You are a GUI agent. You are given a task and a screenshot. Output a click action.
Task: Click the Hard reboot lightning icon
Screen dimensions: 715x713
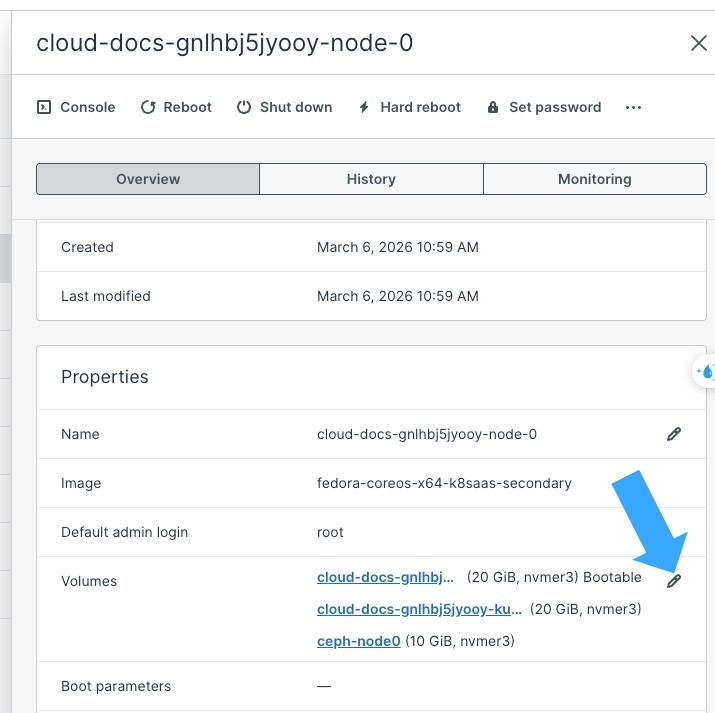(364, 107)
